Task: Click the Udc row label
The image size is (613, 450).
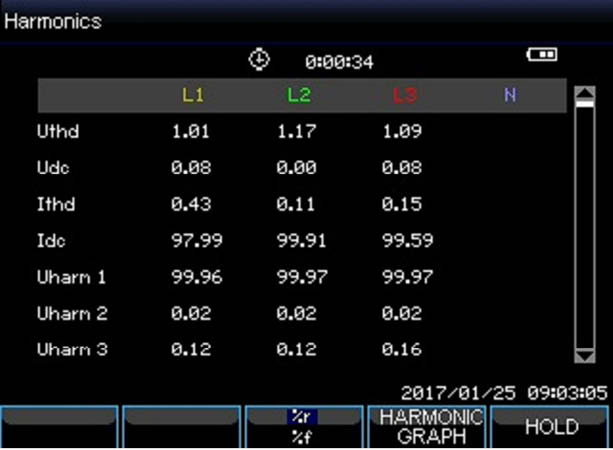Action: click(54, 168)
